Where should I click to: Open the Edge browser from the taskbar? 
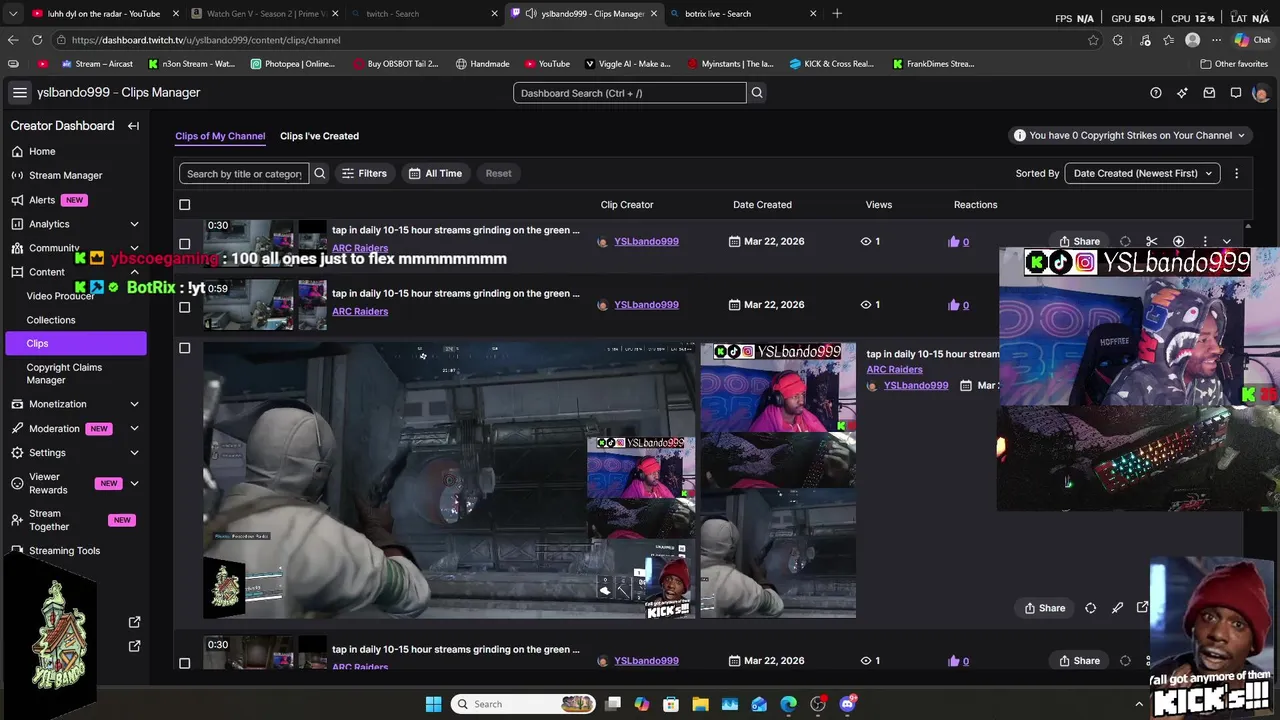tap(789, 704)
